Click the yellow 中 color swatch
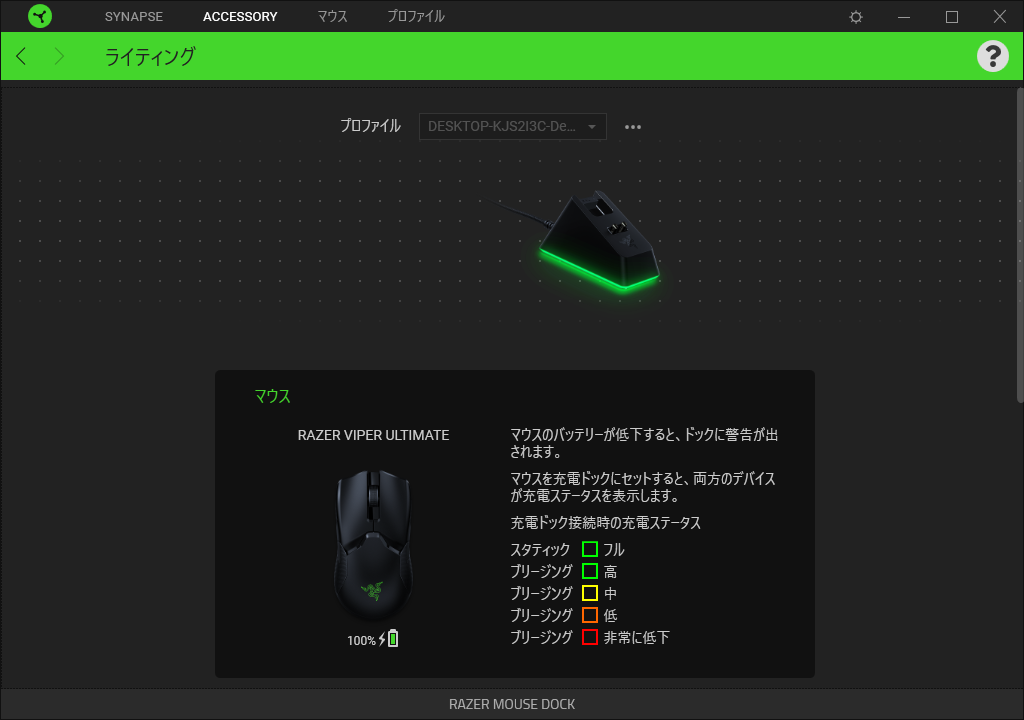The width and height of the screenshot is (1024, 720). point(590,593)
